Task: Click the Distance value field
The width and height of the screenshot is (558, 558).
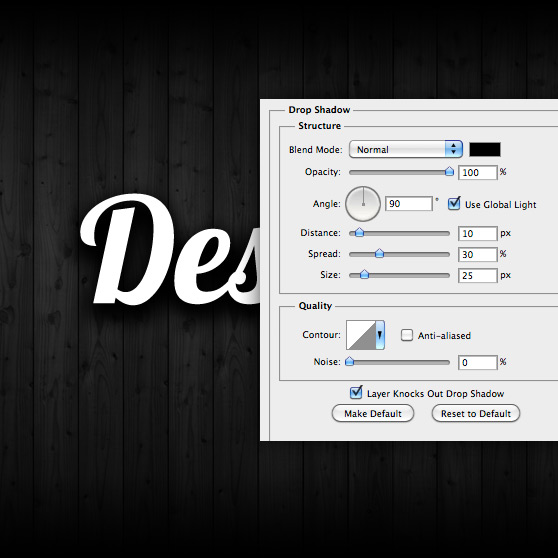Action: pyautogui.click(x=477, y=233)
